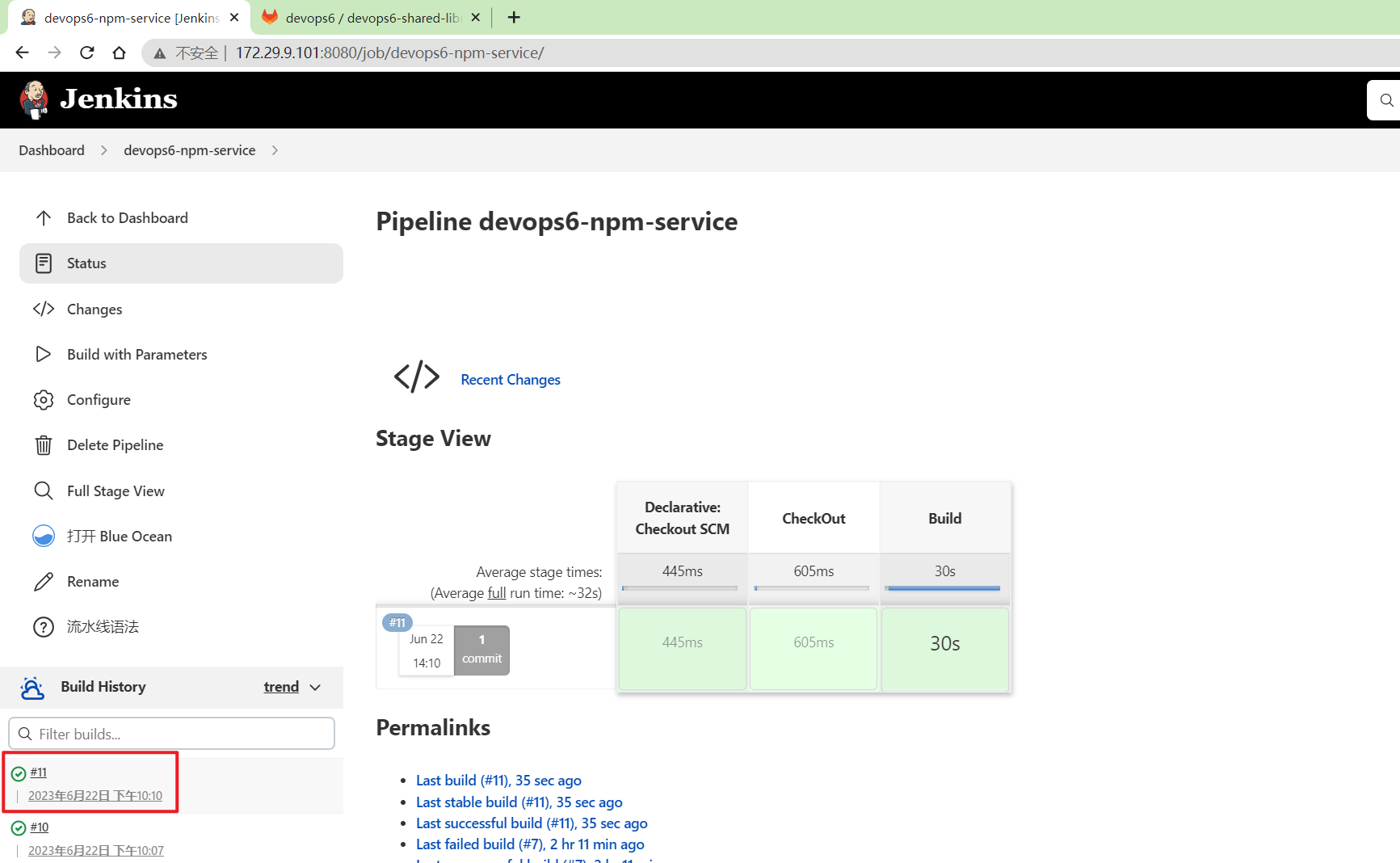Click the Build stage average progress bar
This screenshot has height=863, width=1400.
click(942, 588)
